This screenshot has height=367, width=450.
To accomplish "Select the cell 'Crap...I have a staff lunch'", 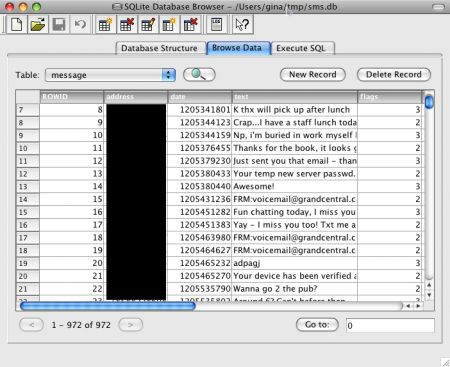I will [295, 123].
